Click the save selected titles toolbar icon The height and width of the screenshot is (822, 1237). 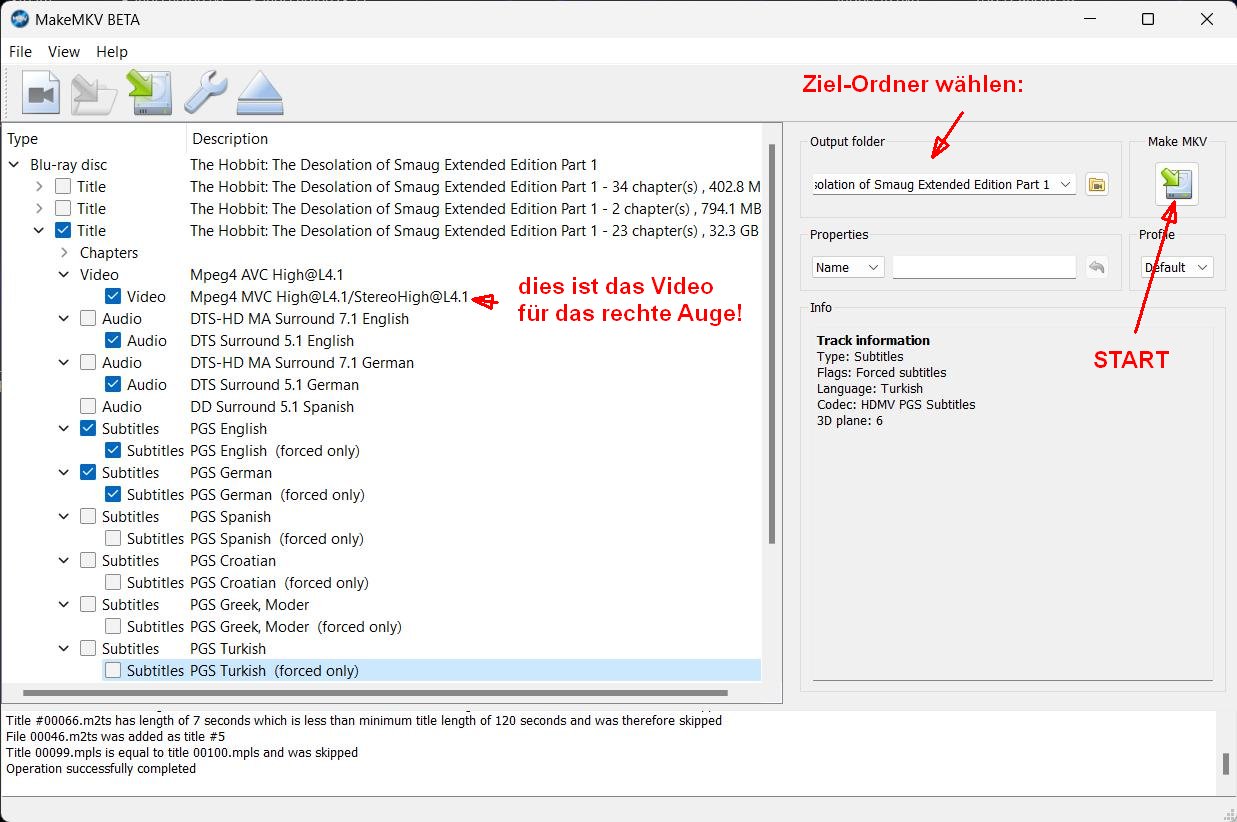149,93
